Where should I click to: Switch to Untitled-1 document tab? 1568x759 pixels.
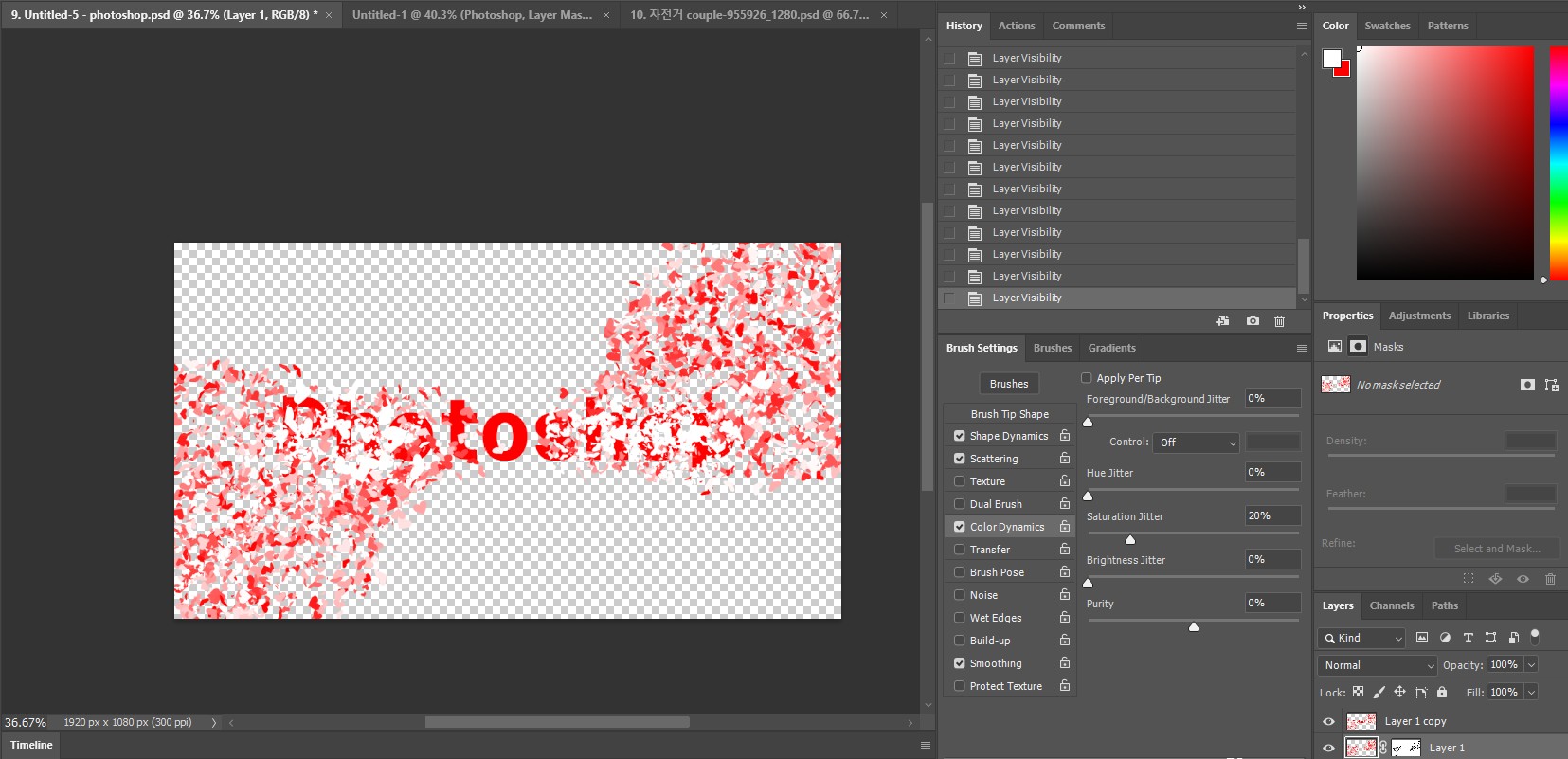pyautogui.click(x=472, y=15)
